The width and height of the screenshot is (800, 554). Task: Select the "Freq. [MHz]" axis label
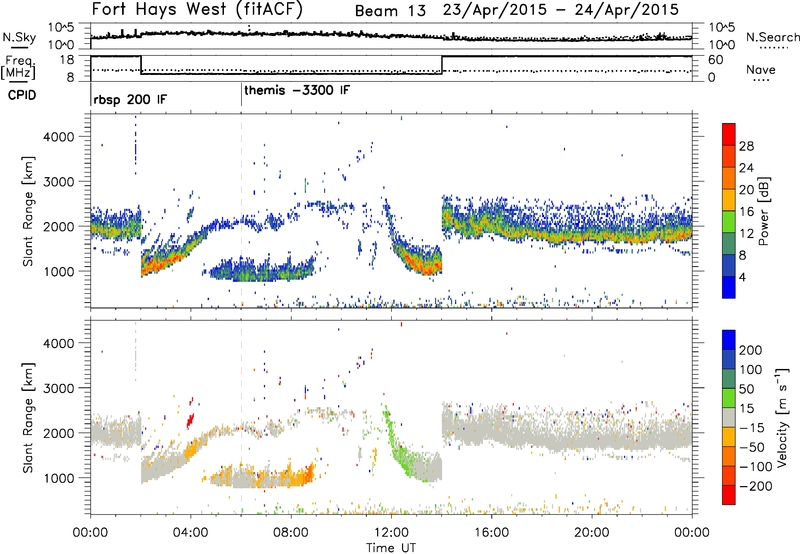click(18, 67)
